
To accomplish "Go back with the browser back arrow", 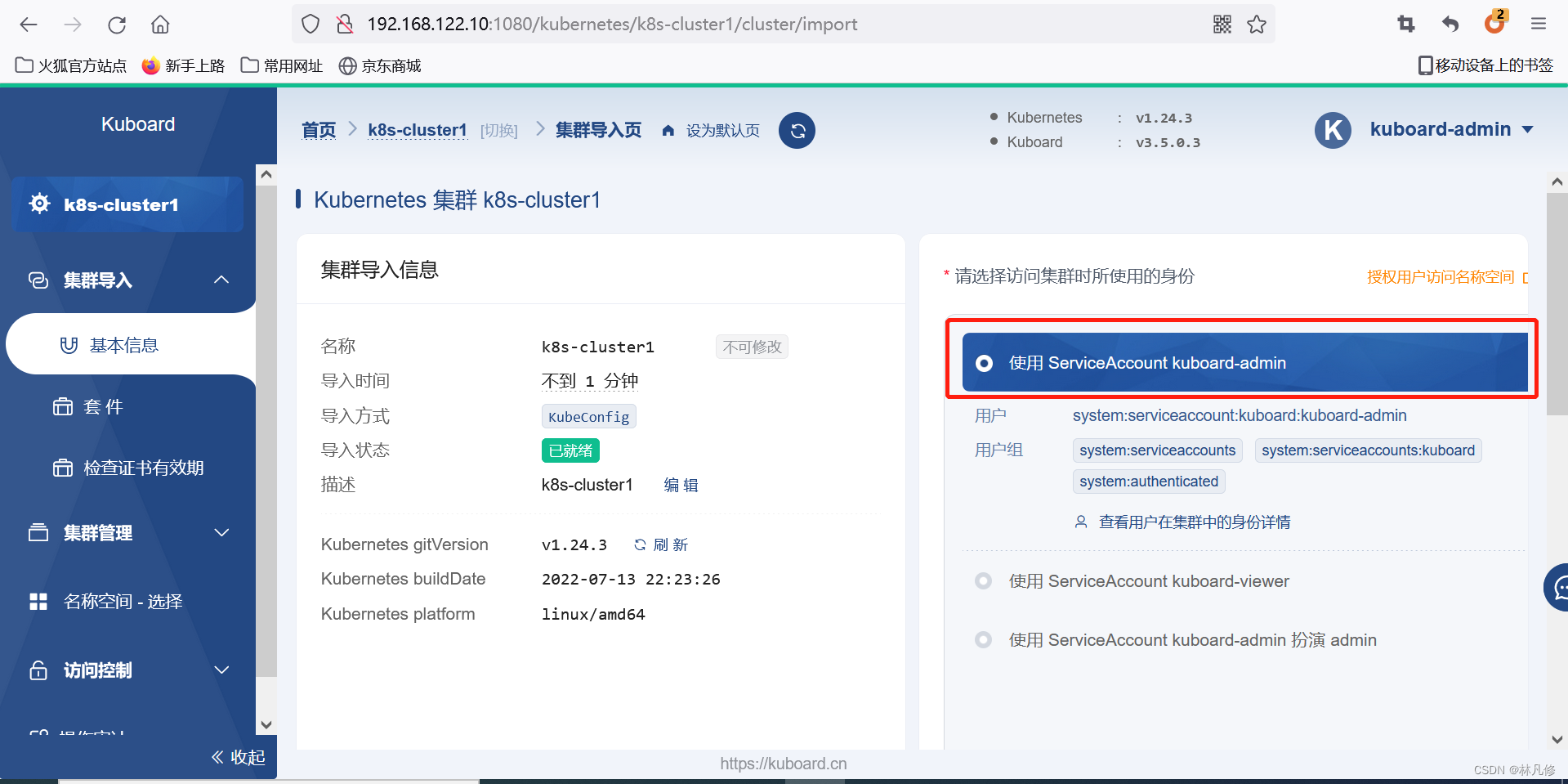I will click(x=29, y=25).
